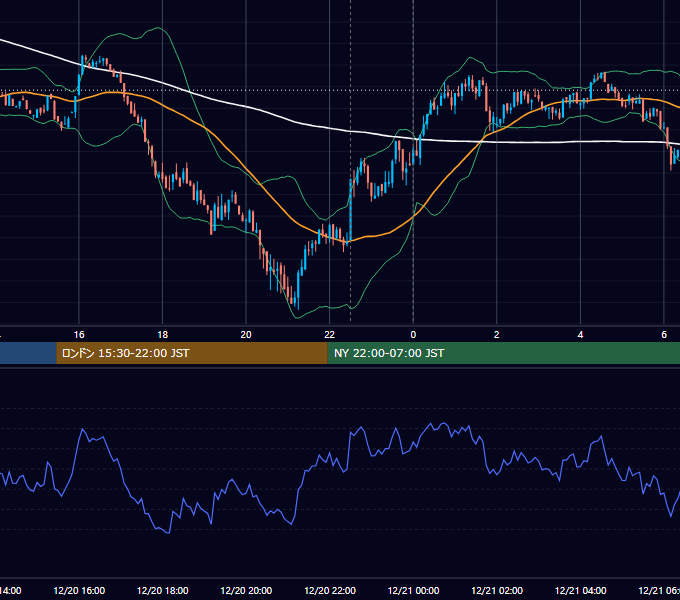Click the 12/21 04:00 label on oscillator axis
The width and height of the screenshot is (680, 600).
coord(581,590)
